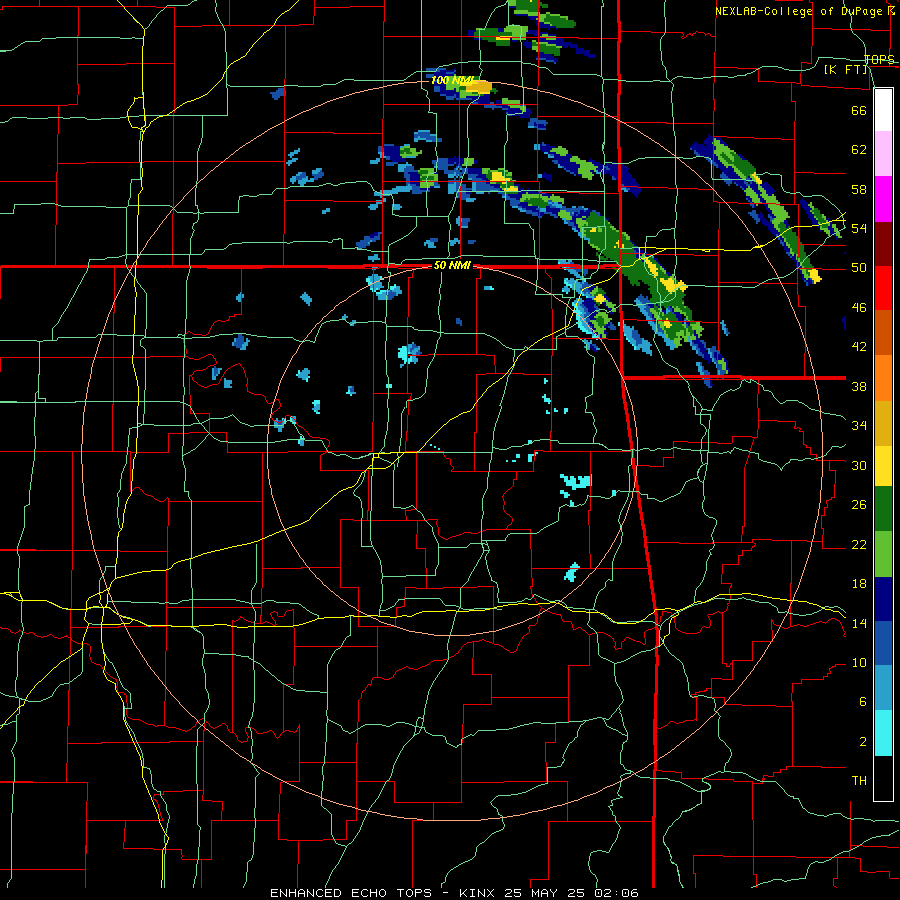Select the light green legend swatch
900x900 pixels.
point(883,554)
